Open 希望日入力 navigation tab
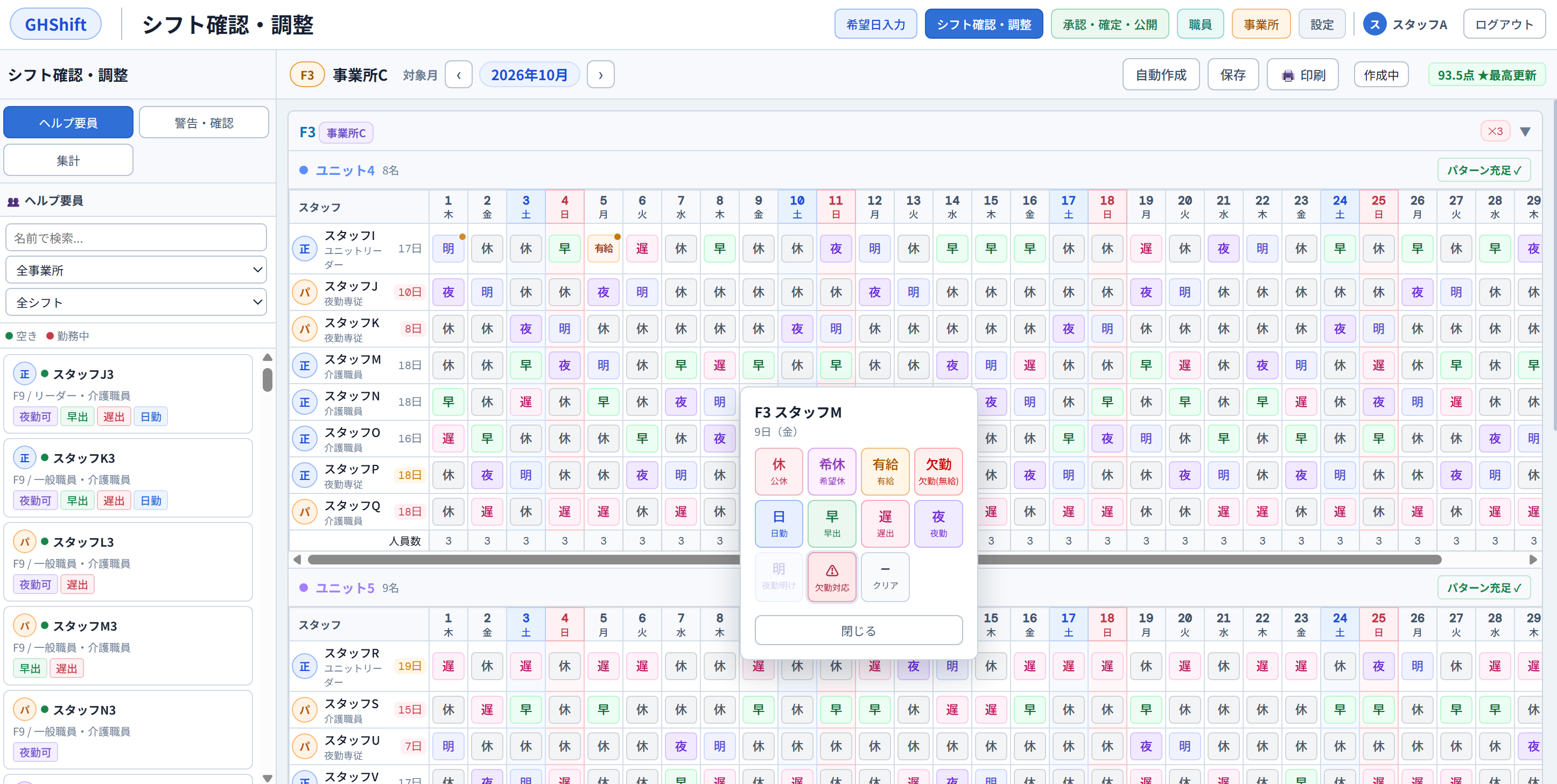 pos(875,24)
